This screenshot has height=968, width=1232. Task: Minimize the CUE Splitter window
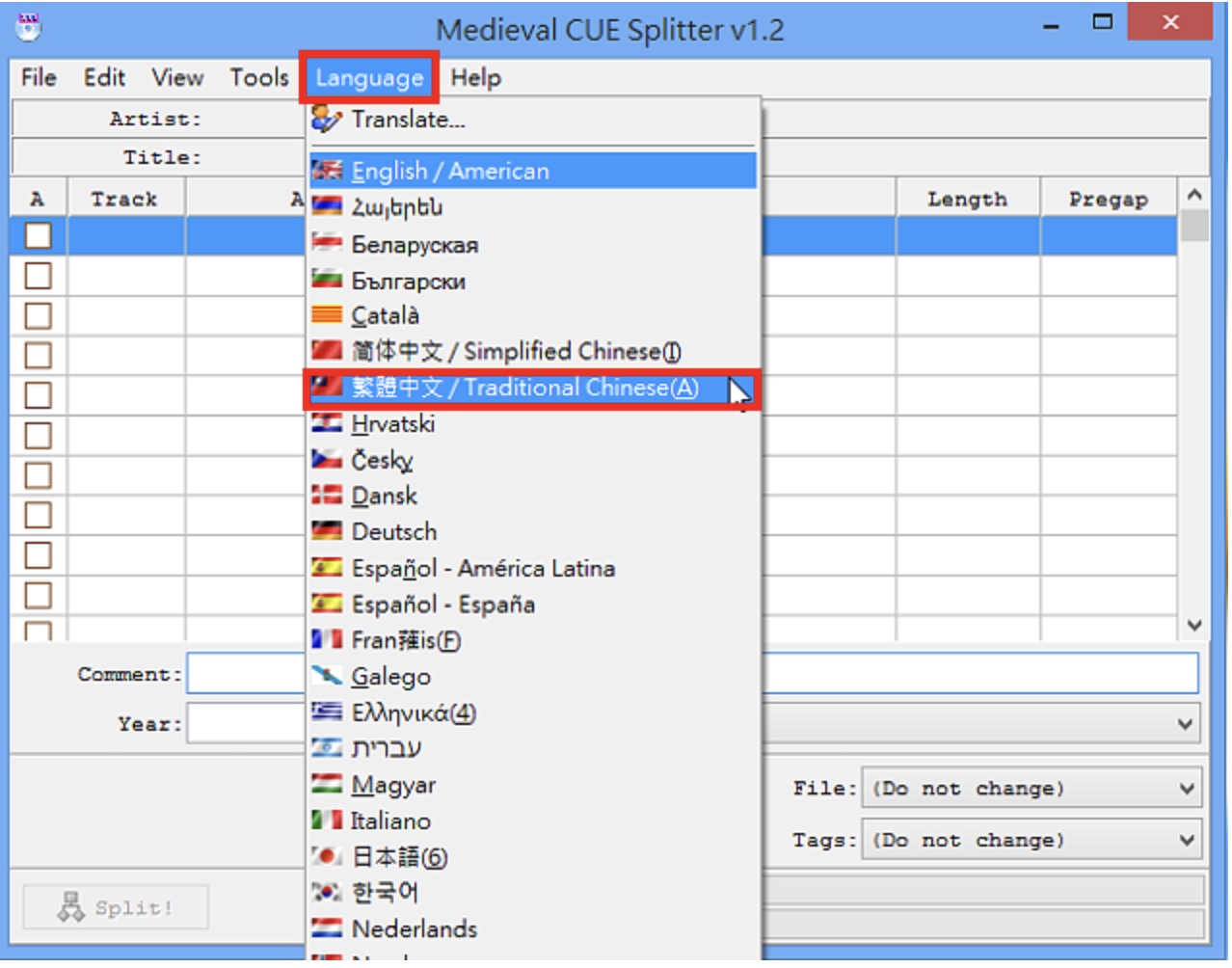[x=1051, y=25]
